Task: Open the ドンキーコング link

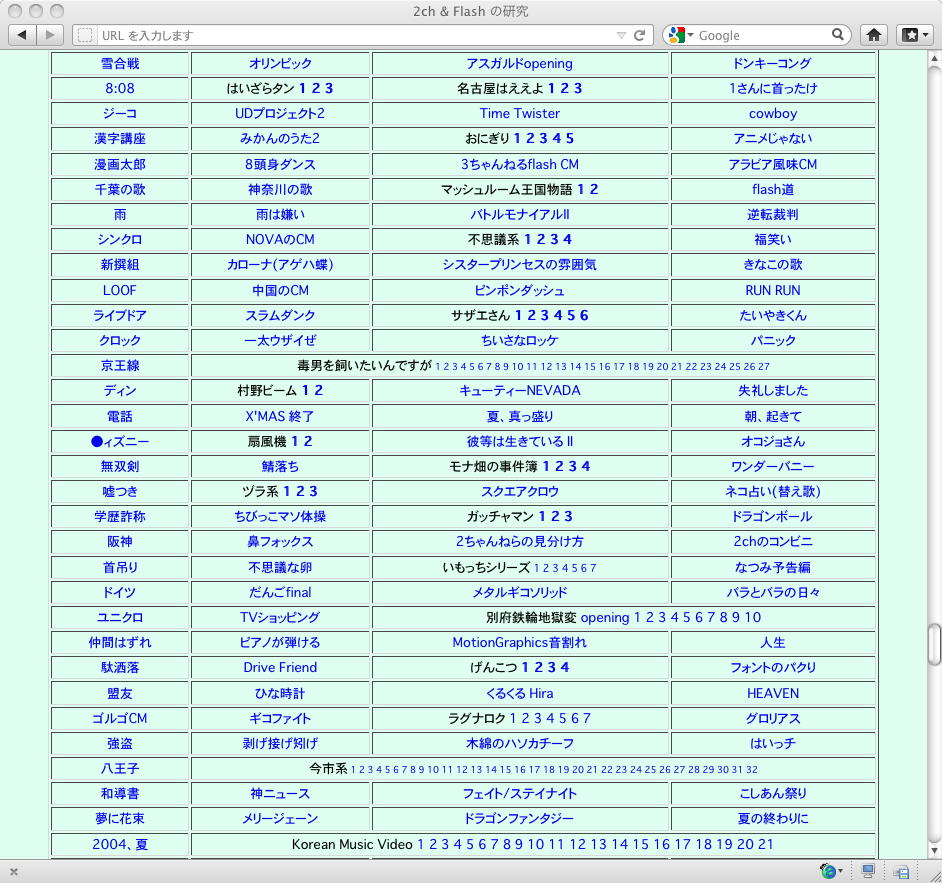Action: [773, 64]
